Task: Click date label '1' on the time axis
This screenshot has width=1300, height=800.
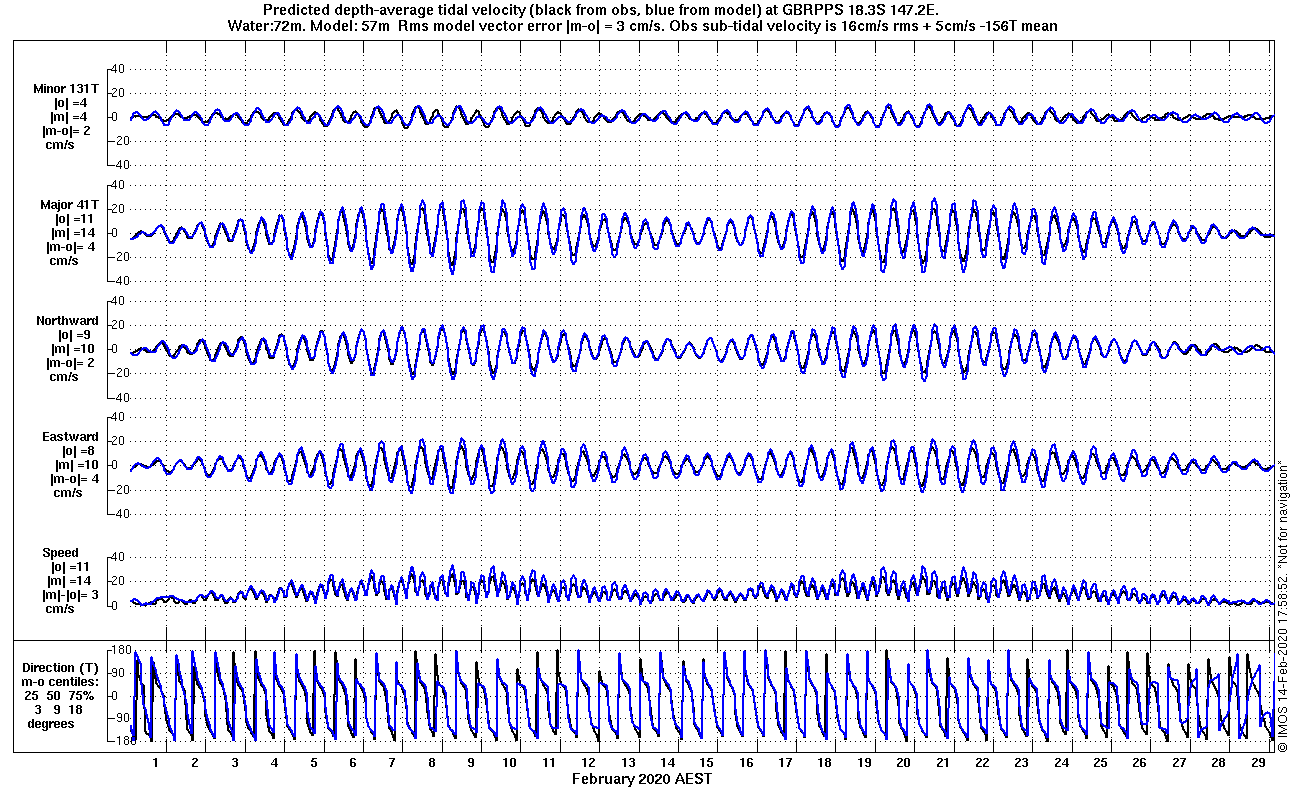Action: coord(156,763)
